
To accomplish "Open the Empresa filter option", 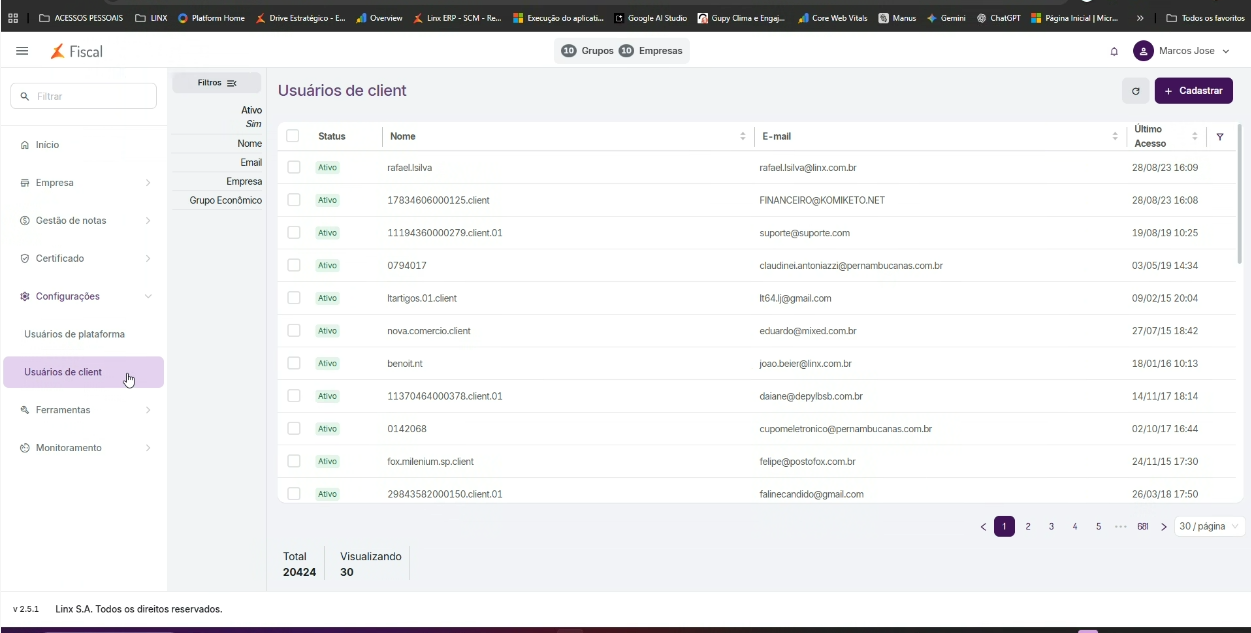I will 244,181.
